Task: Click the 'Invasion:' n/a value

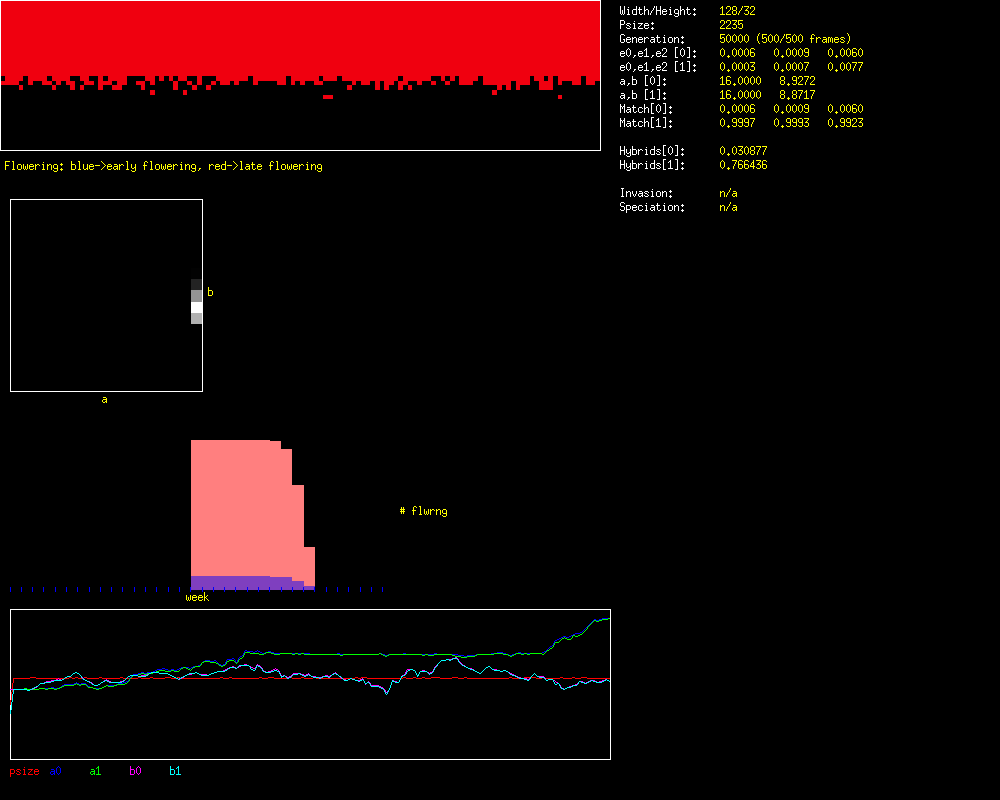Action: pyautogui.click(x=728, y=193)
